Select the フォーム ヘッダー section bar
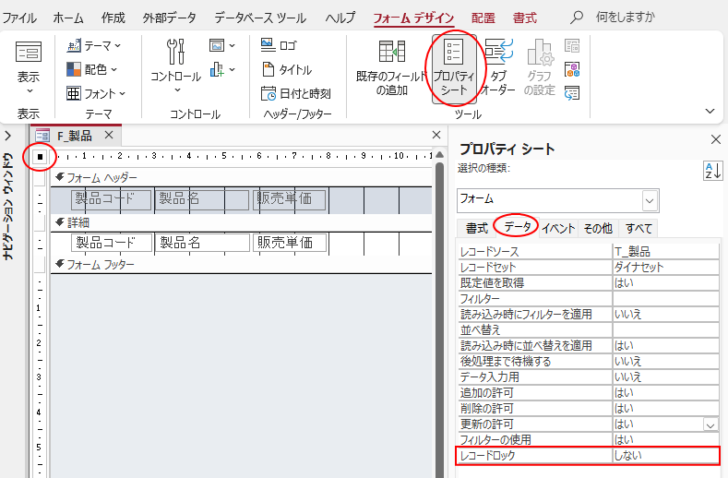 241,178
